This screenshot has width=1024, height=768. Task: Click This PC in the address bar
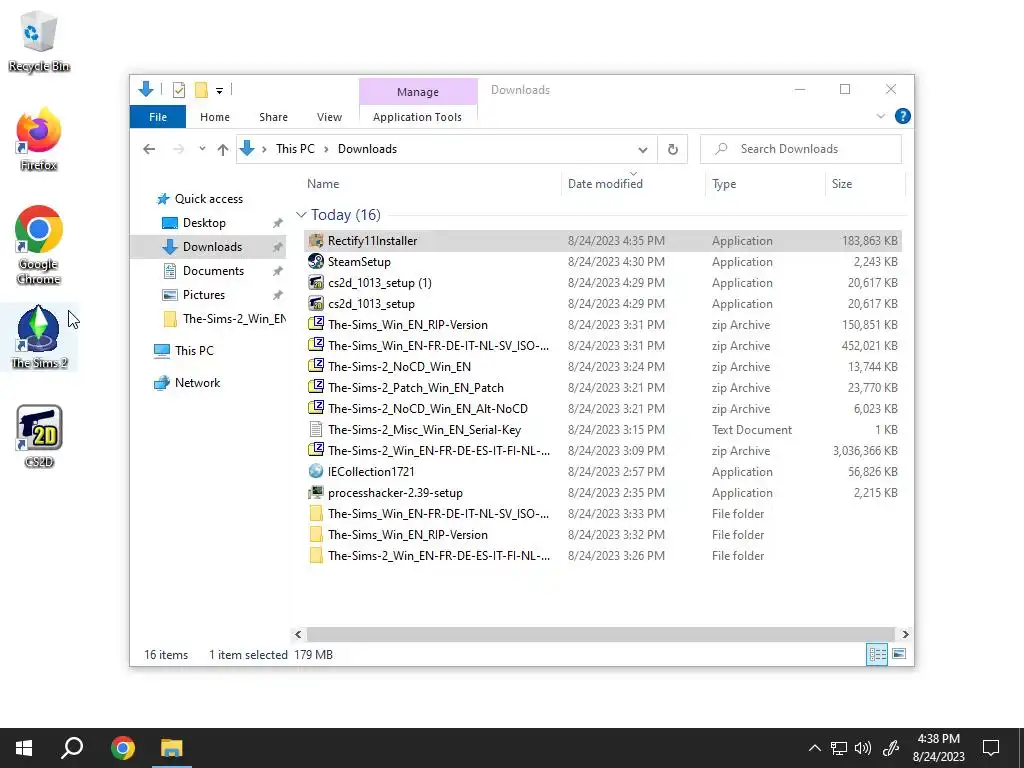coord(295,149)
